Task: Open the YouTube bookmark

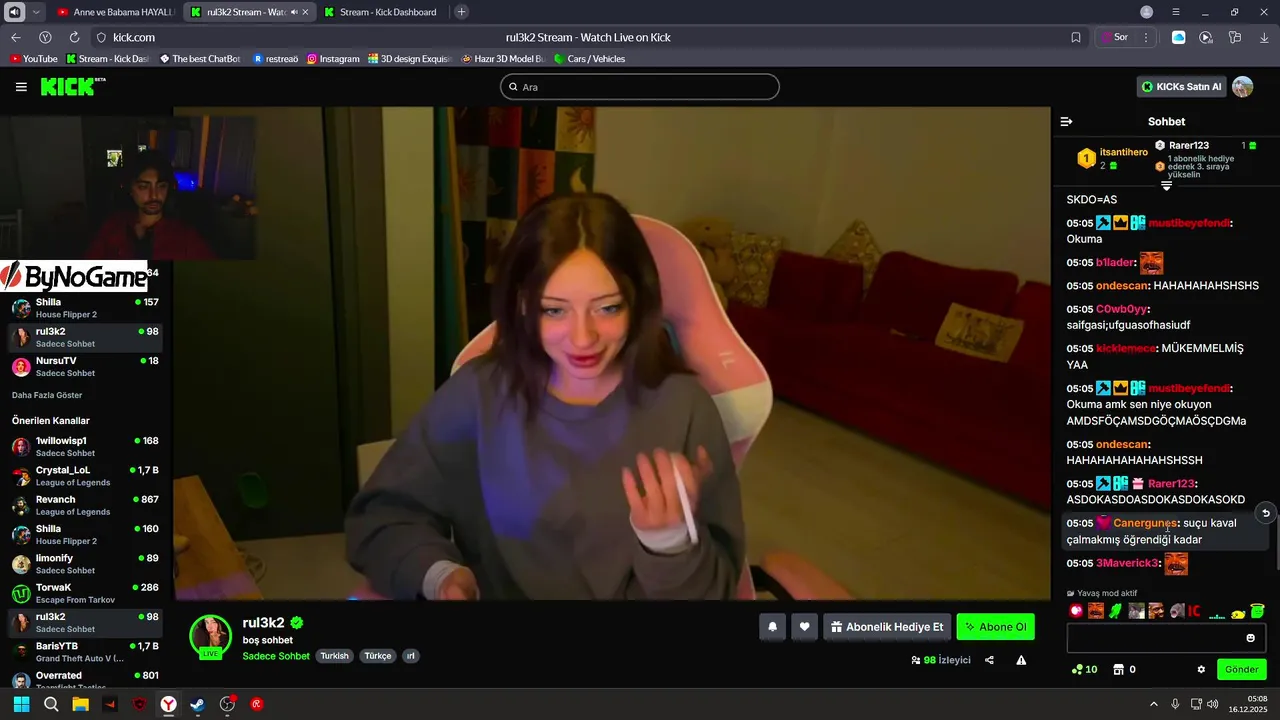Action: (x=34, y=59)
